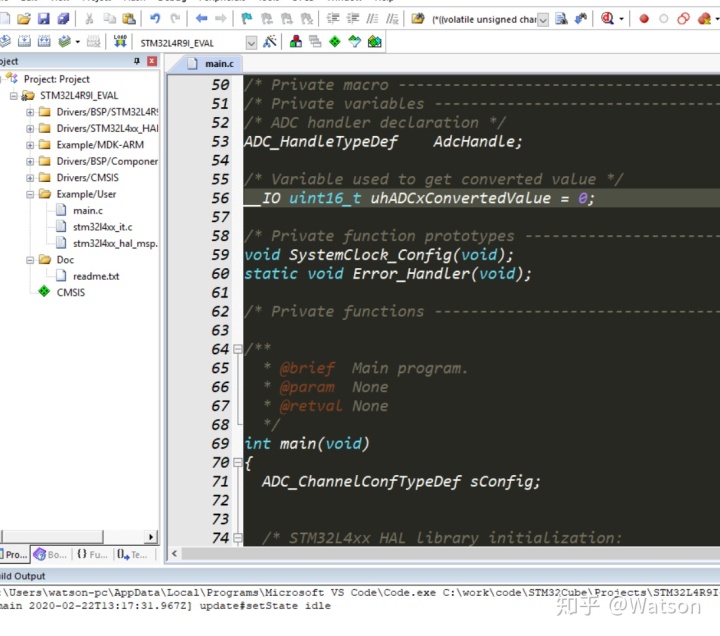
Task: Redo the last undone edit
Action: click(175, 19)
